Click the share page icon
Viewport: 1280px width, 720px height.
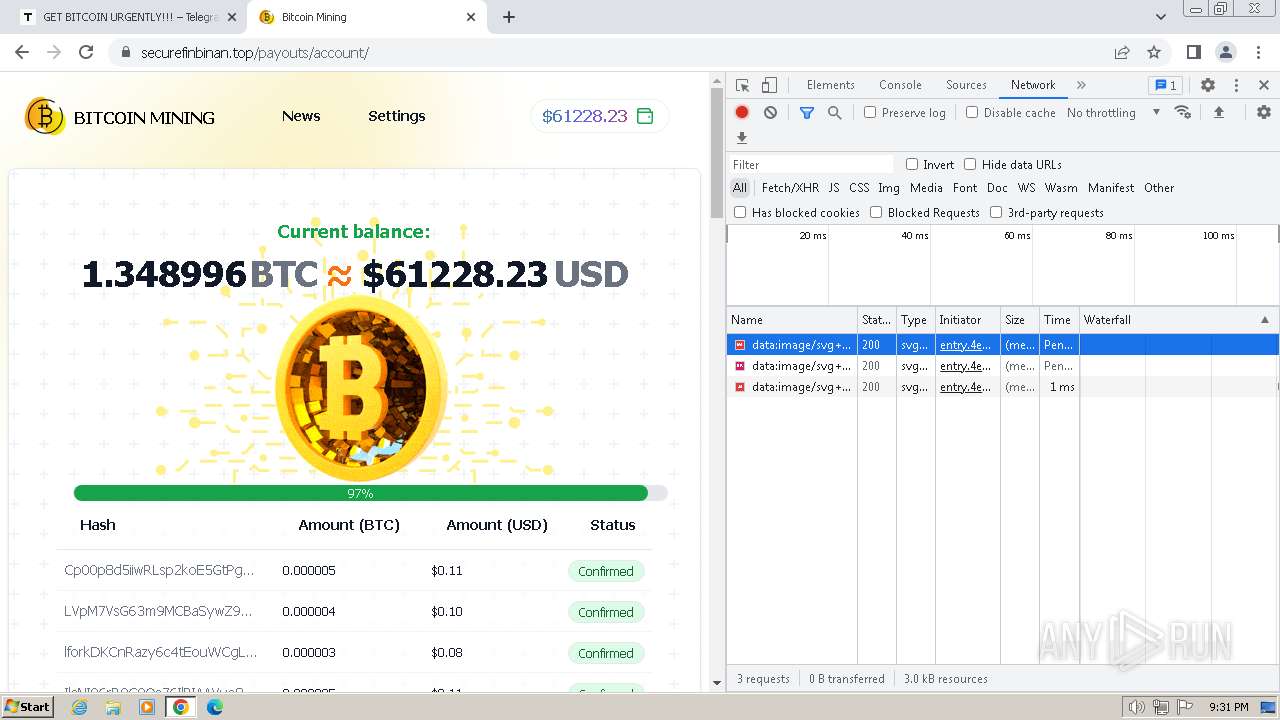pyautogui.click(x=1122, y=52)
